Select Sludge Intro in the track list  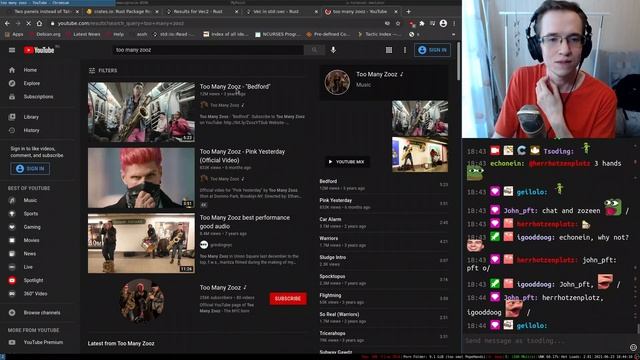coord(384,260)
